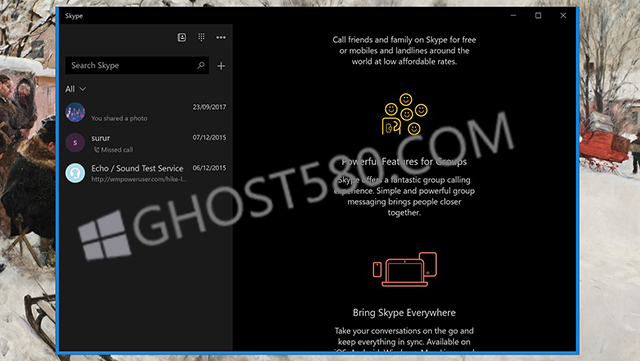The height and width of the screenshot is (361, 640).
Task: Click the yellow group smileys illustration
Action: [404, 114]
